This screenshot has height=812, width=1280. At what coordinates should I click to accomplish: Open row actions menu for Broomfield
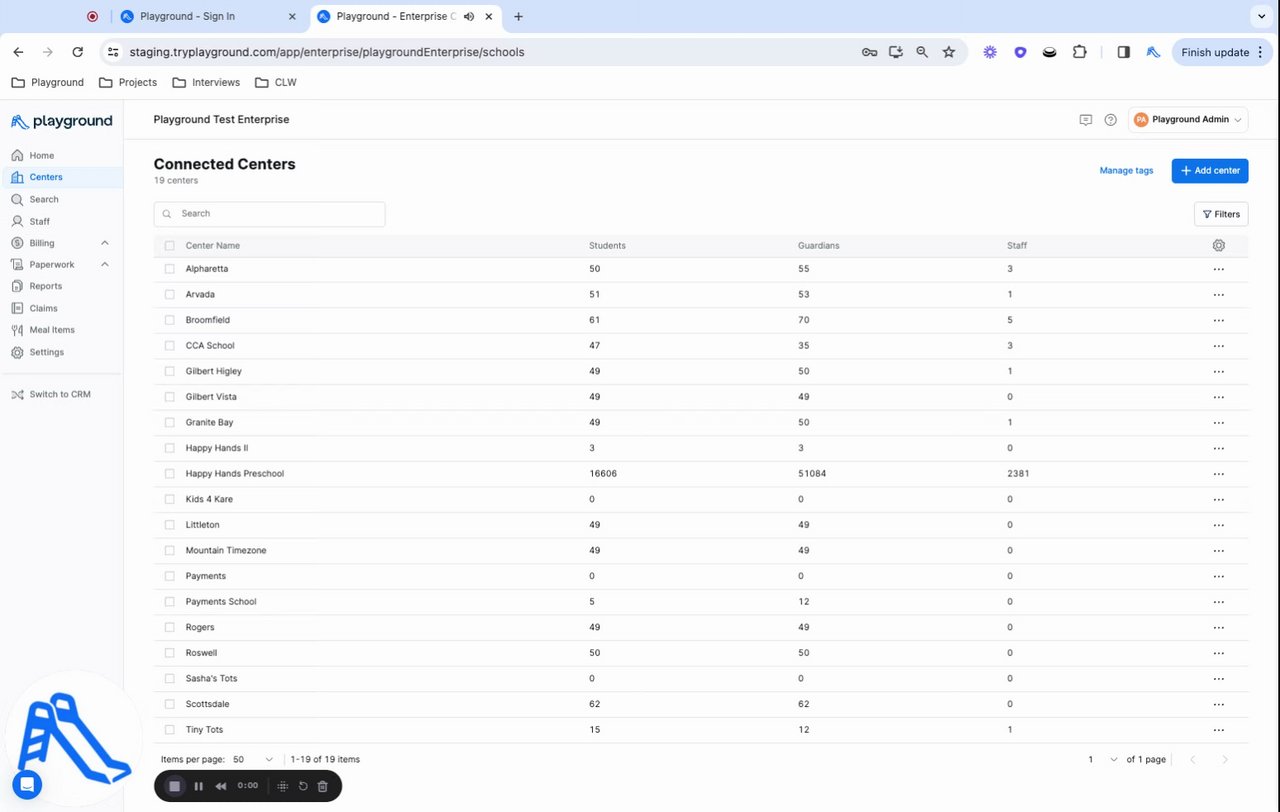[1218, 320]
